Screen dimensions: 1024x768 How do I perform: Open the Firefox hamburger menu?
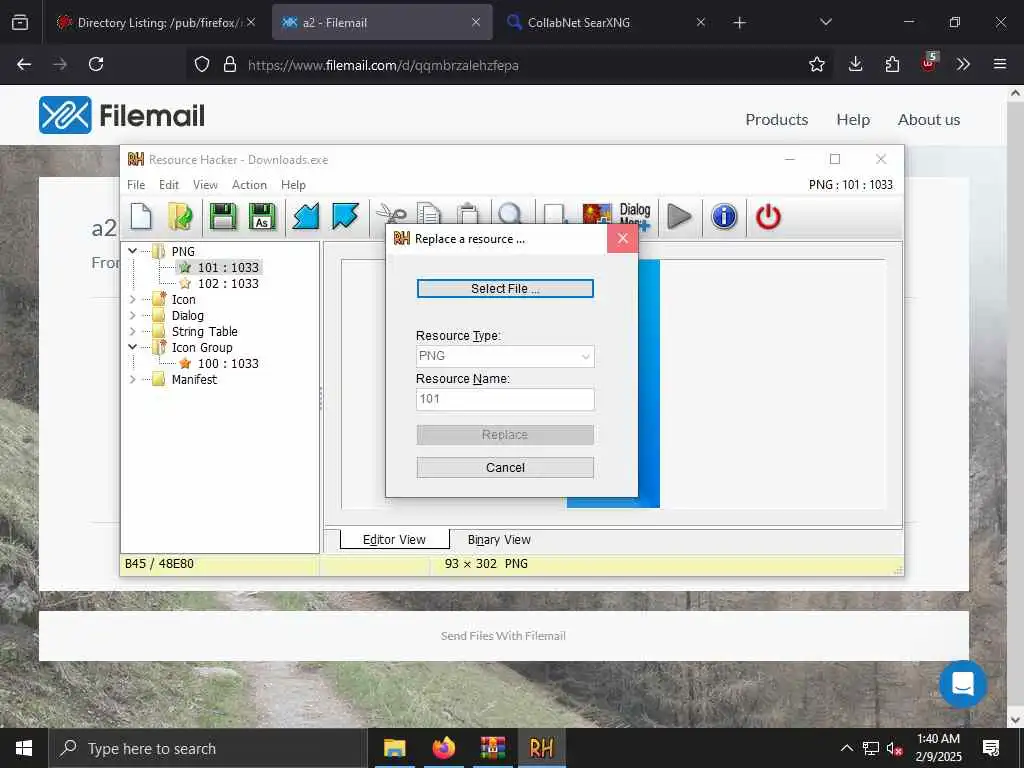coord(999,64)
